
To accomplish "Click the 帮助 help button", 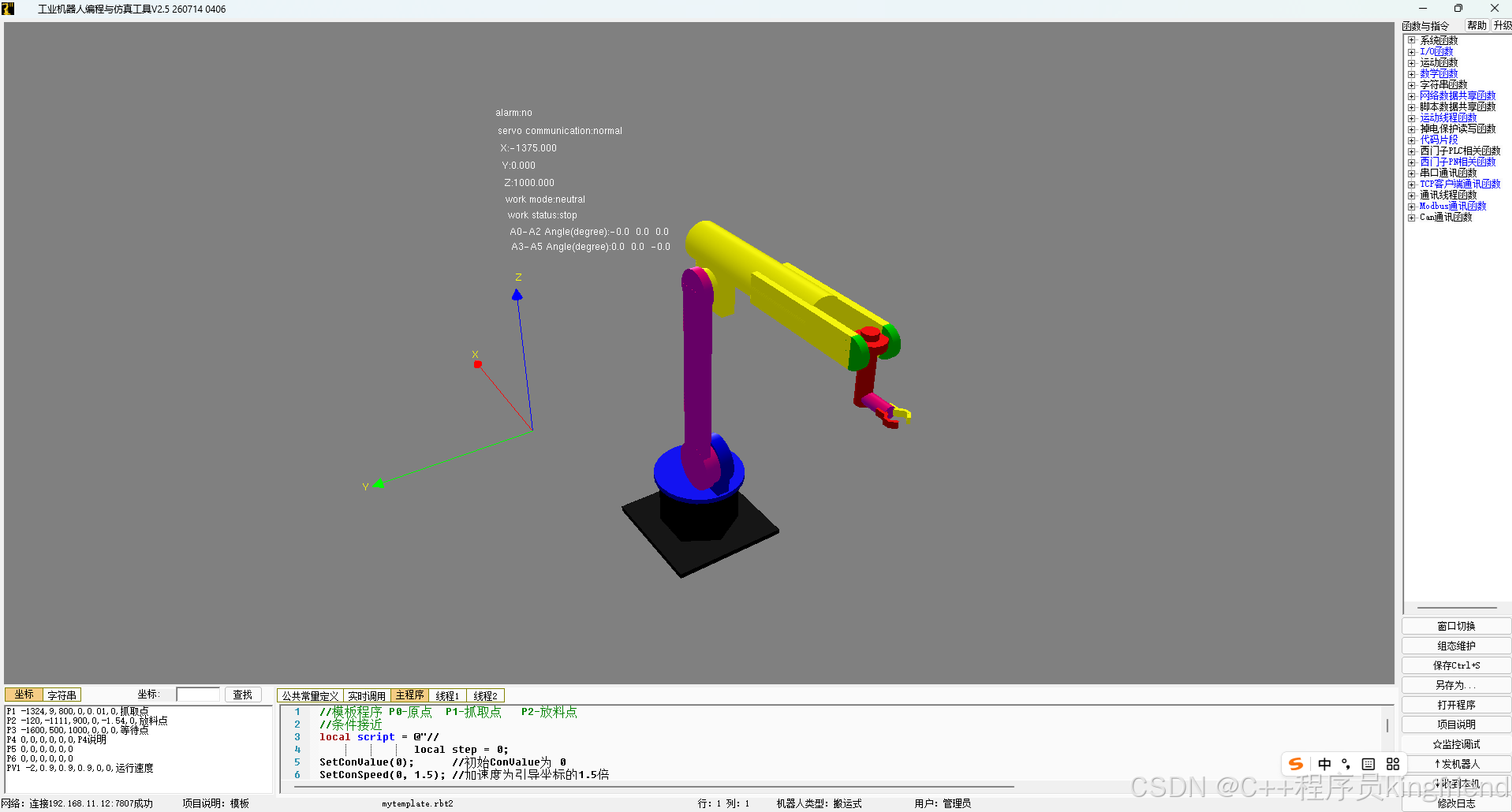I will (x=1477, y=25).
